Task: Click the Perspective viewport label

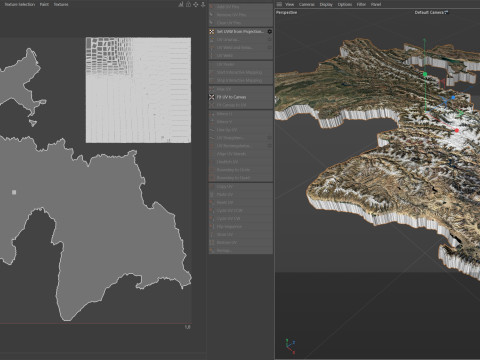Action: 287,12
